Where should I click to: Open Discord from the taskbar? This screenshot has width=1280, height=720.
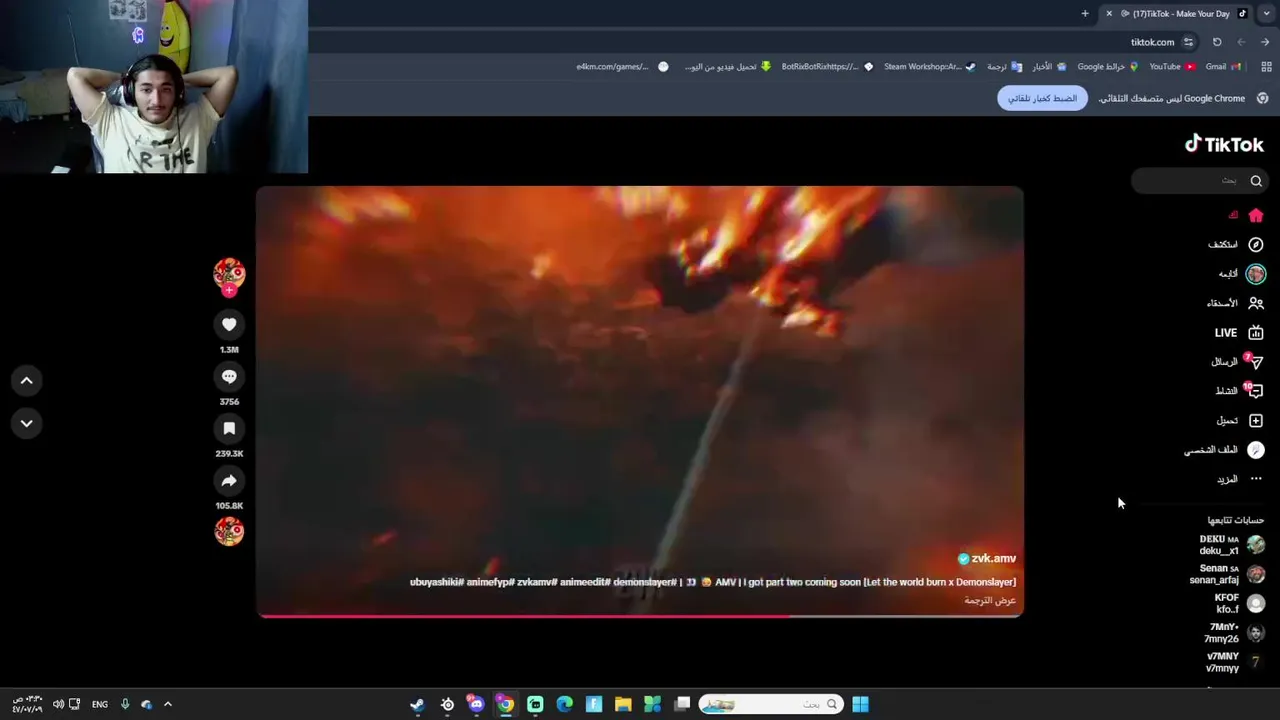(476, 704)
